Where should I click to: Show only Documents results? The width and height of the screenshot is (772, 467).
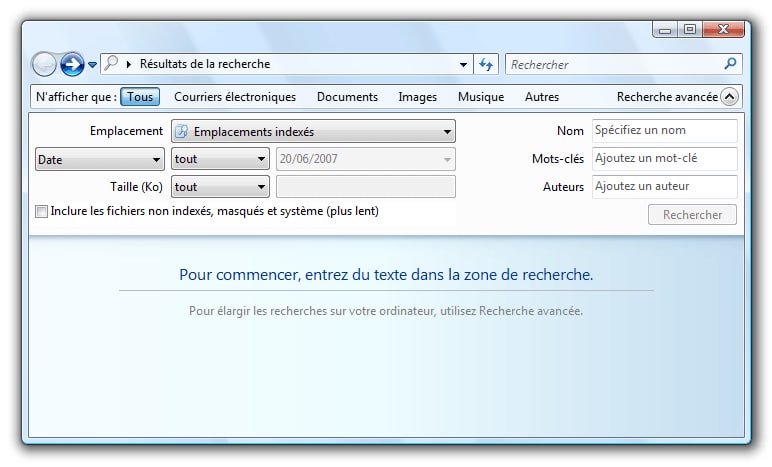coord(347,97)
